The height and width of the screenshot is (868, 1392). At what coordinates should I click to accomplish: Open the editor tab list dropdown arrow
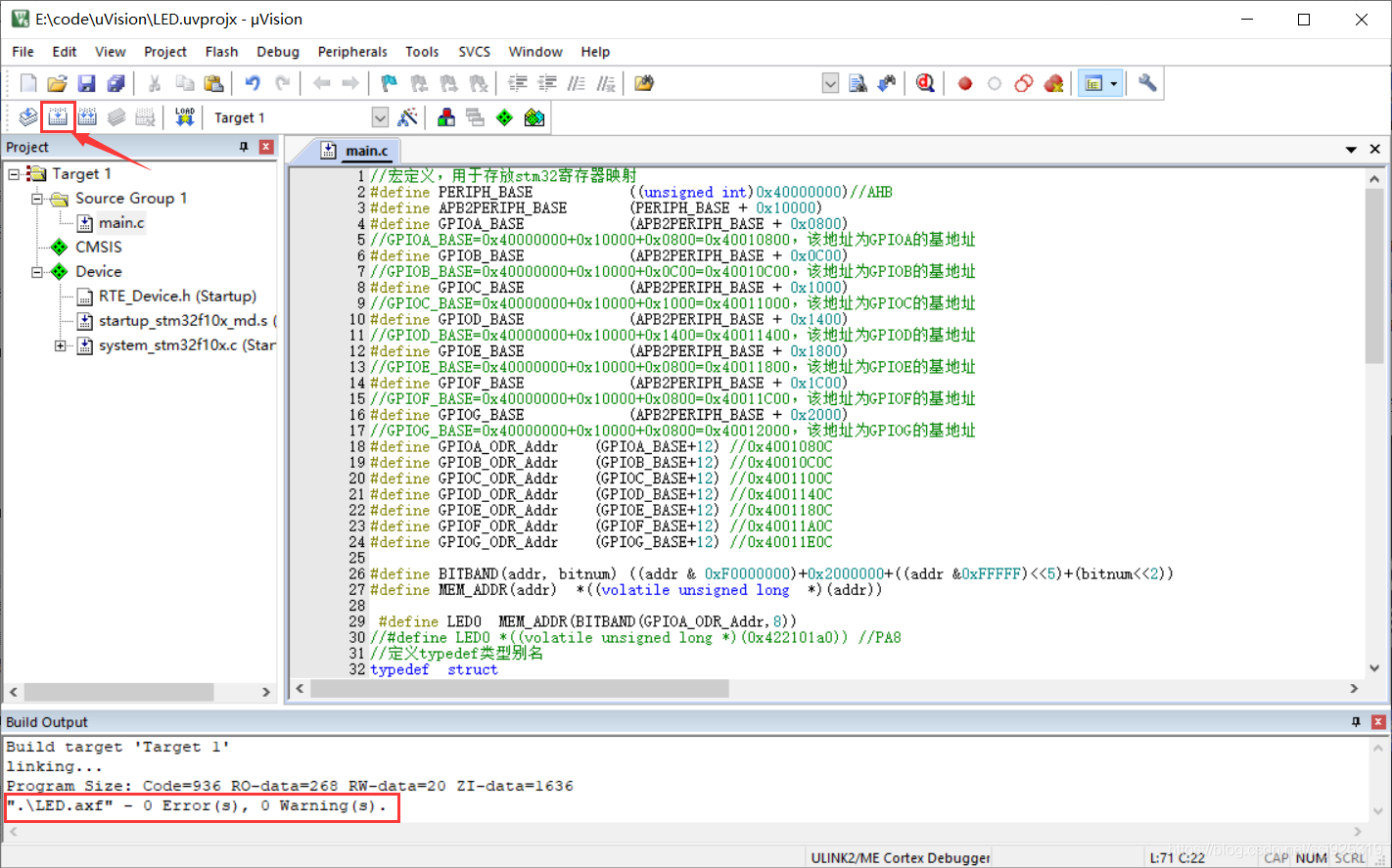click(x=1351, y=150)
